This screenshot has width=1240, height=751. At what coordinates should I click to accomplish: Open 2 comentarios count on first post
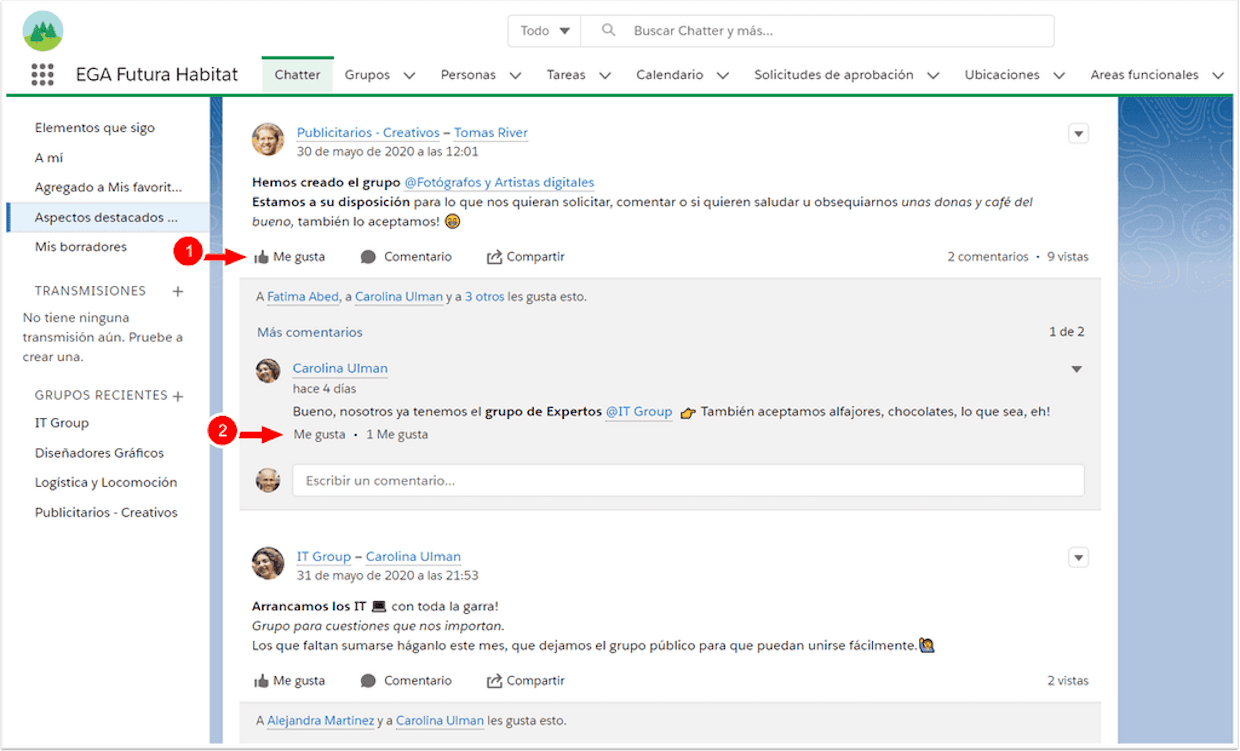click(988, 257)
